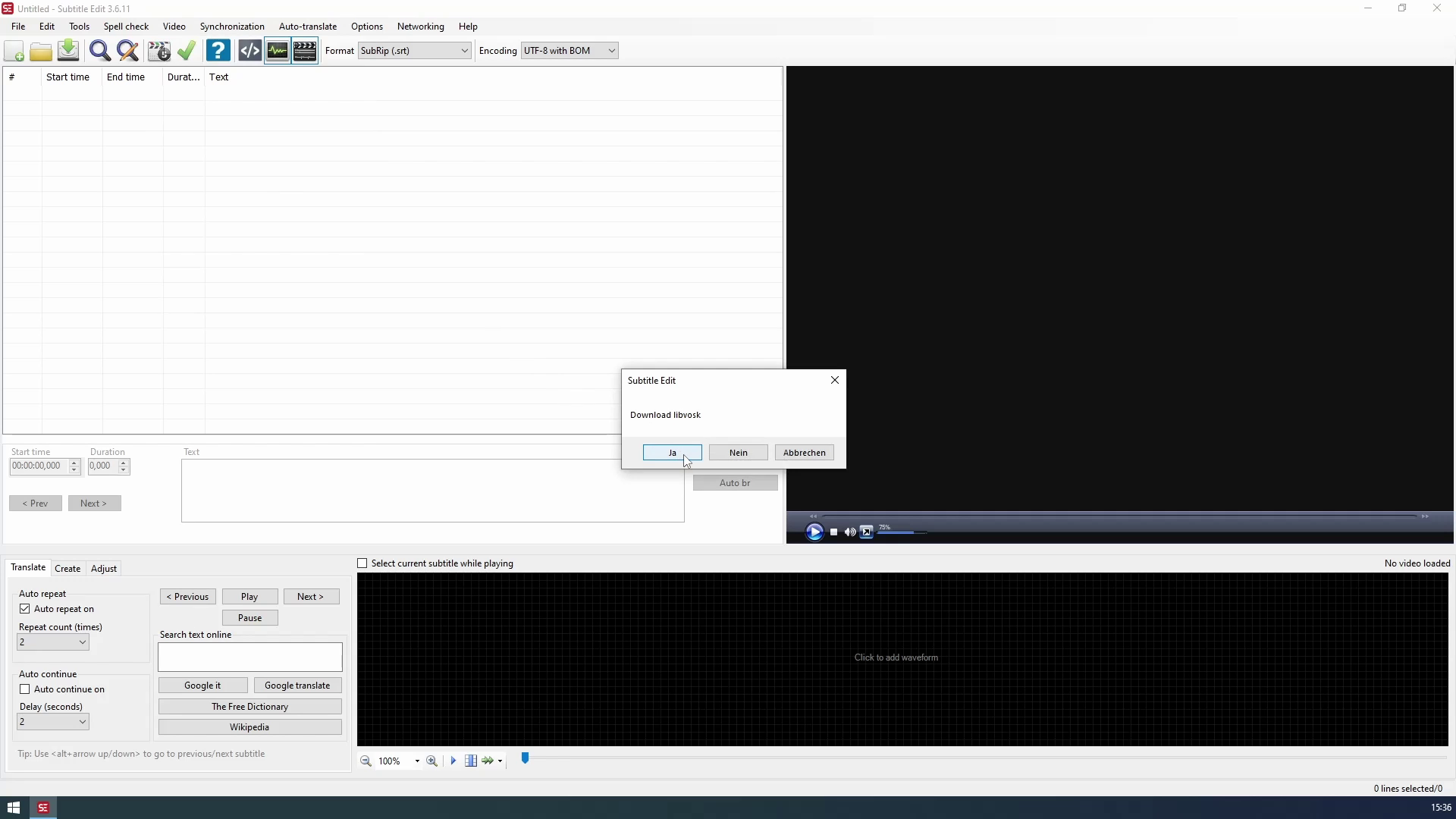Open the Visual sync toolbar icon
This screenshot has width=1456, height=819.
(158, 51)
